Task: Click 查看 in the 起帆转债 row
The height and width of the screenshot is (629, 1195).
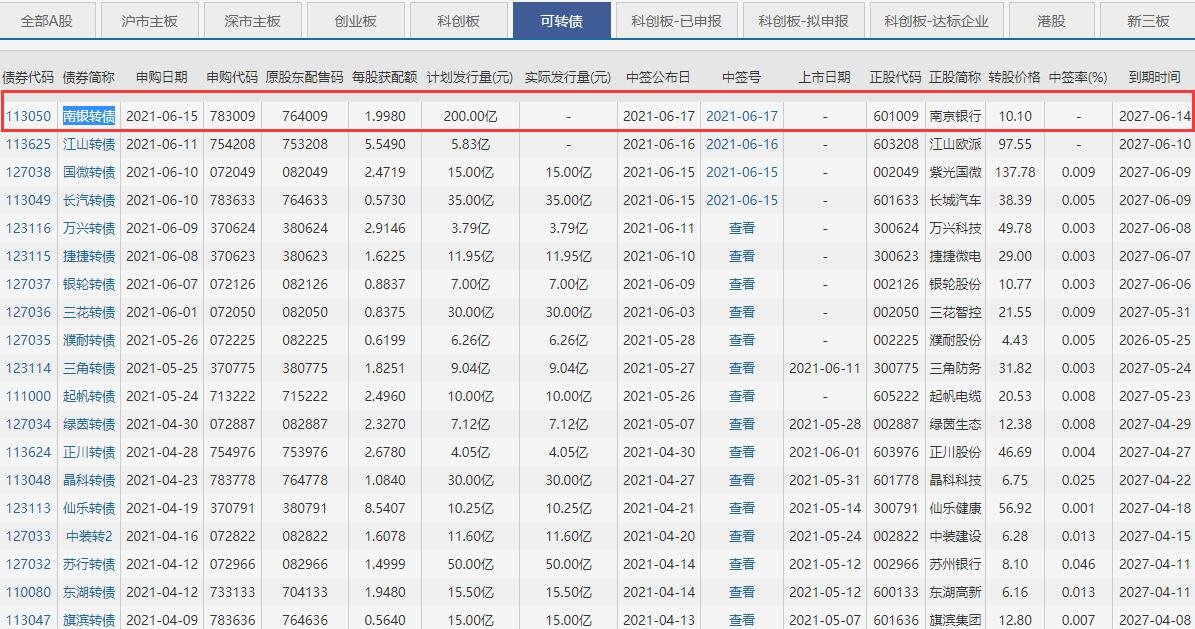Action: (742, 396)
